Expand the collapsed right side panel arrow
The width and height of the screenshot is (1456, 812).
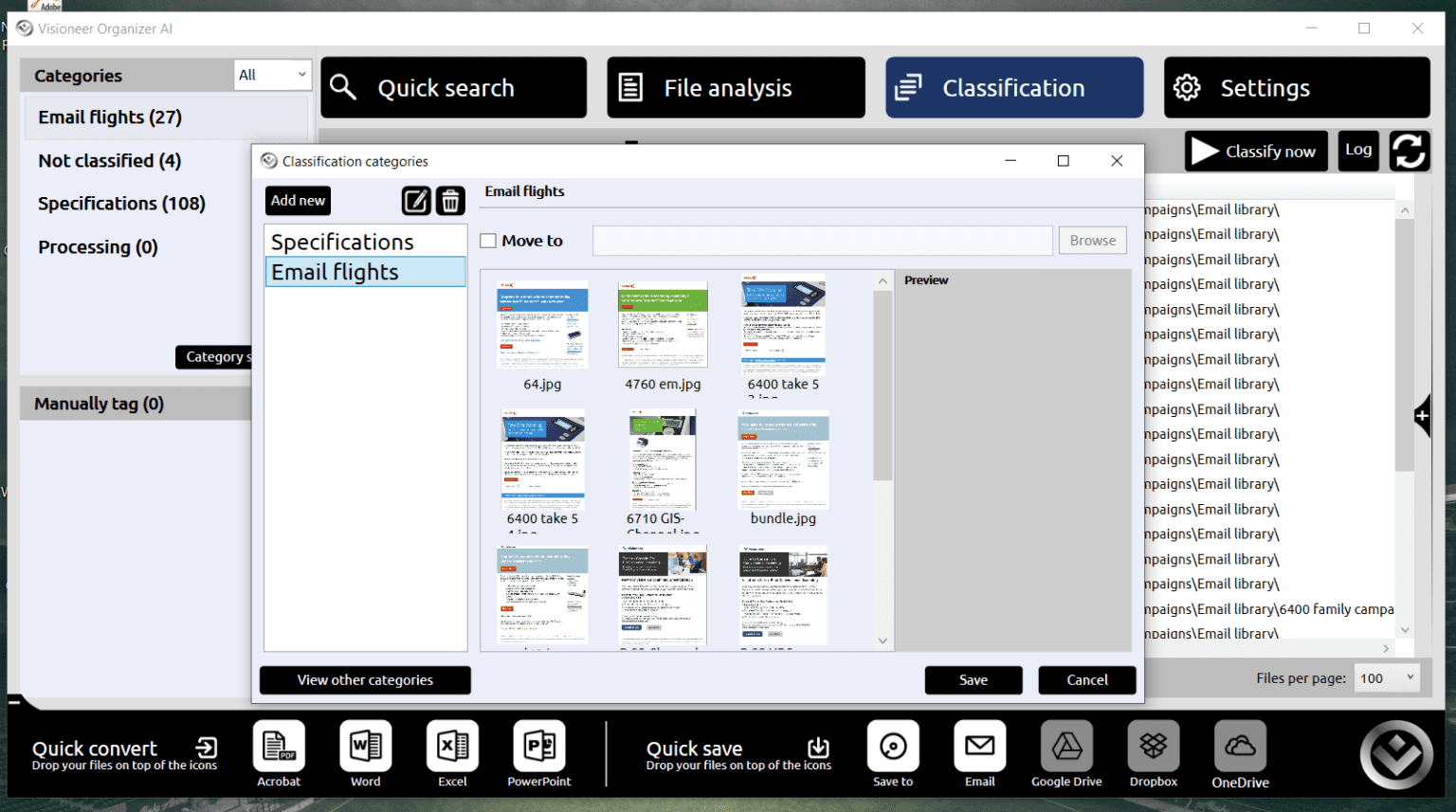1423,417
